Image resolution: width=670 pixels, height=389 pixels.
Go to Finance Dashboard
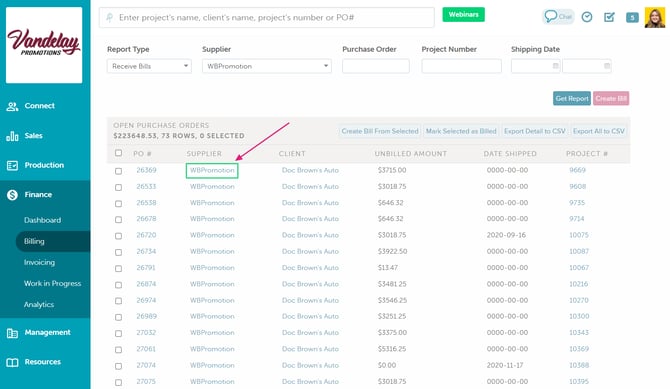click(x=42, y=220)
